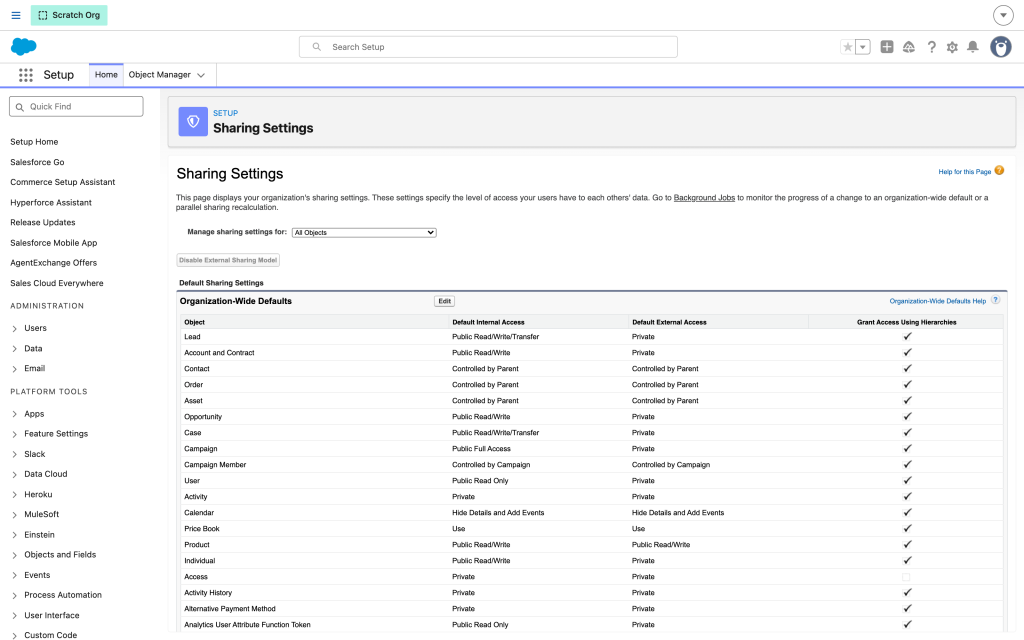Image resolution: width=1024 pixels, height=640 pixels.
Task: Click the Edit button for Organization-Wide Defaults
Action: 444,301
